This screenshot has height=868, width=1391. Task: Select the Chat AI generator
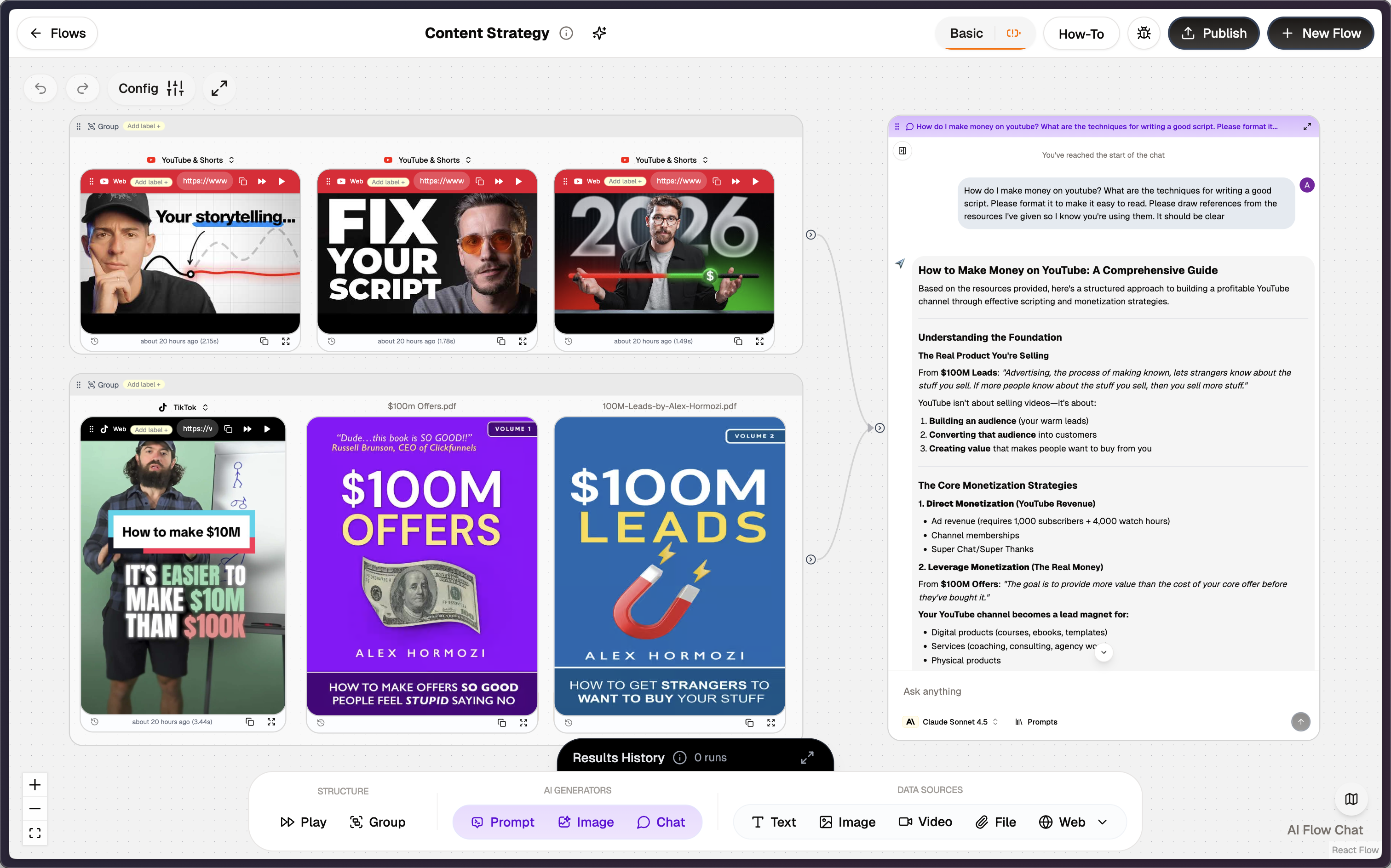tap(661, 822)
